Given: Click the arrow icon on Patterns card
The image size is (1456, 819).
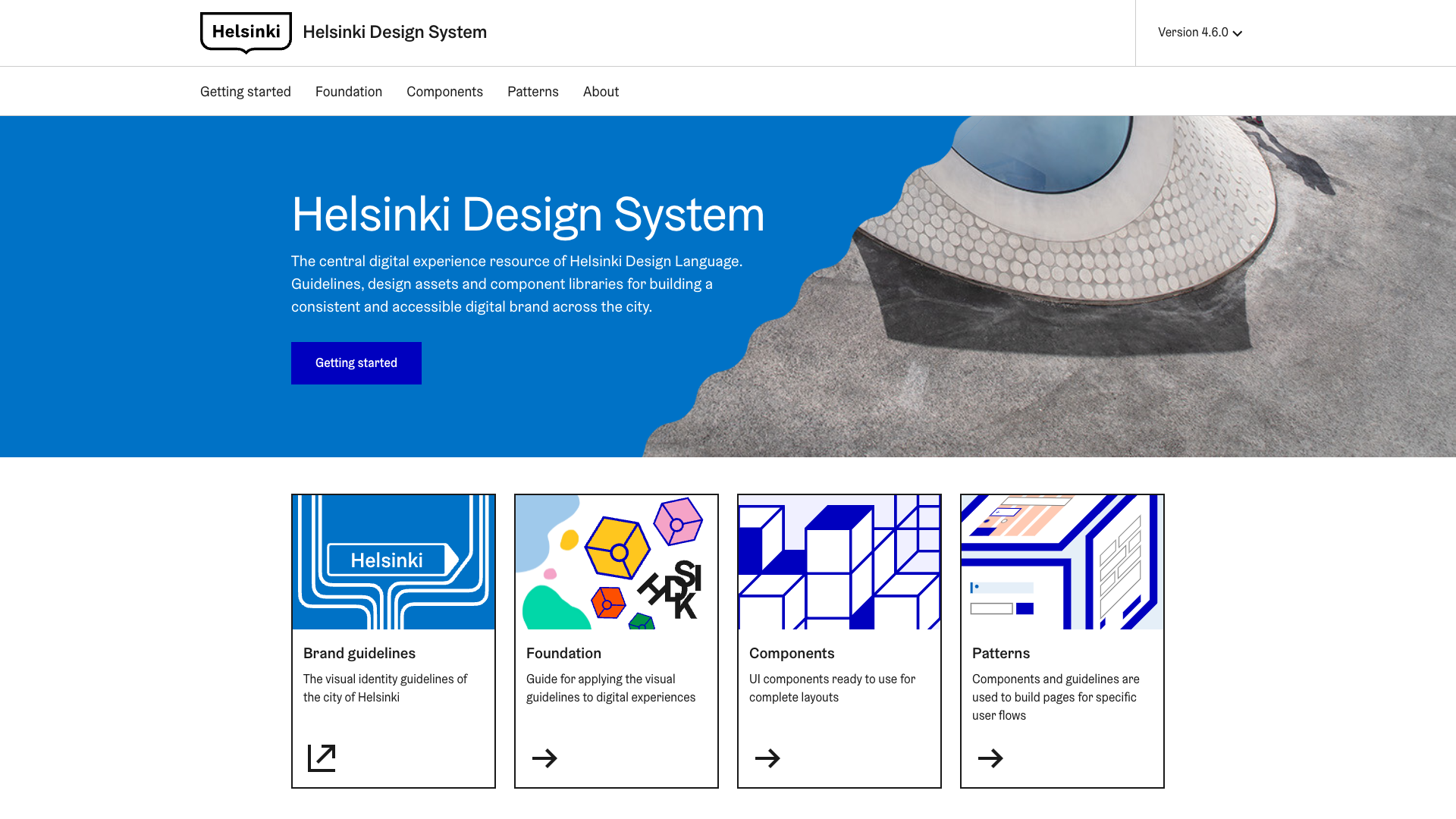Looking at the screenshot, I should pyautogui.click(x=990, y=758).
